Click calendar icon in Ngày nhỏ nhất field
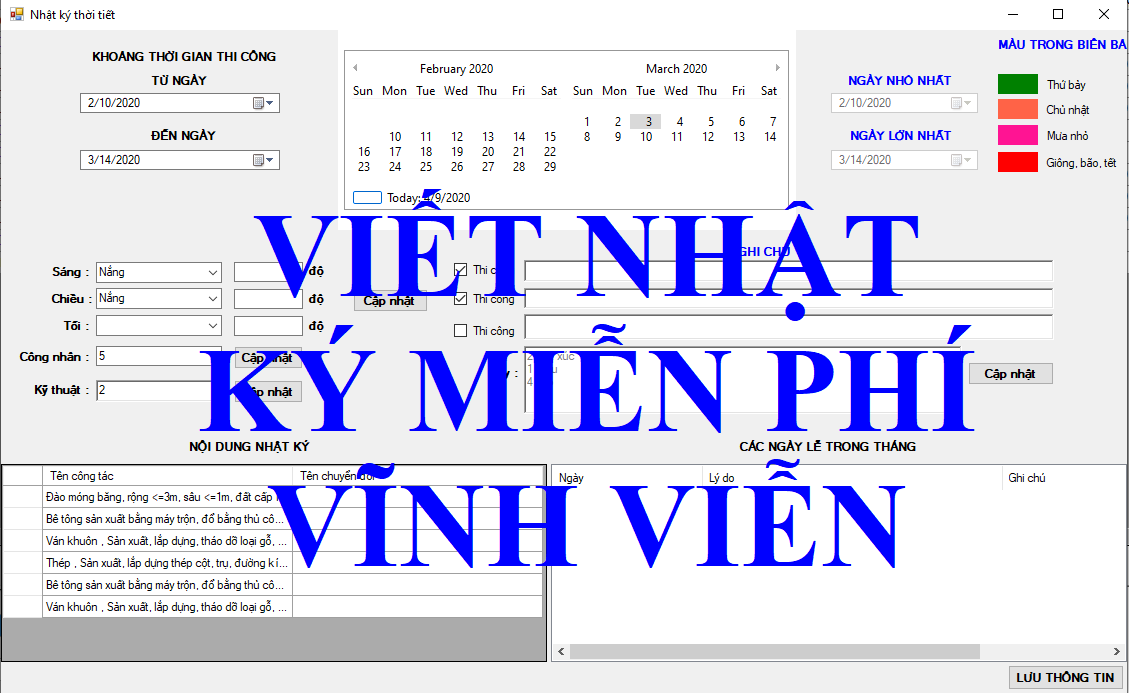Screen dimensions: 1129x693 tap(961, 103)
